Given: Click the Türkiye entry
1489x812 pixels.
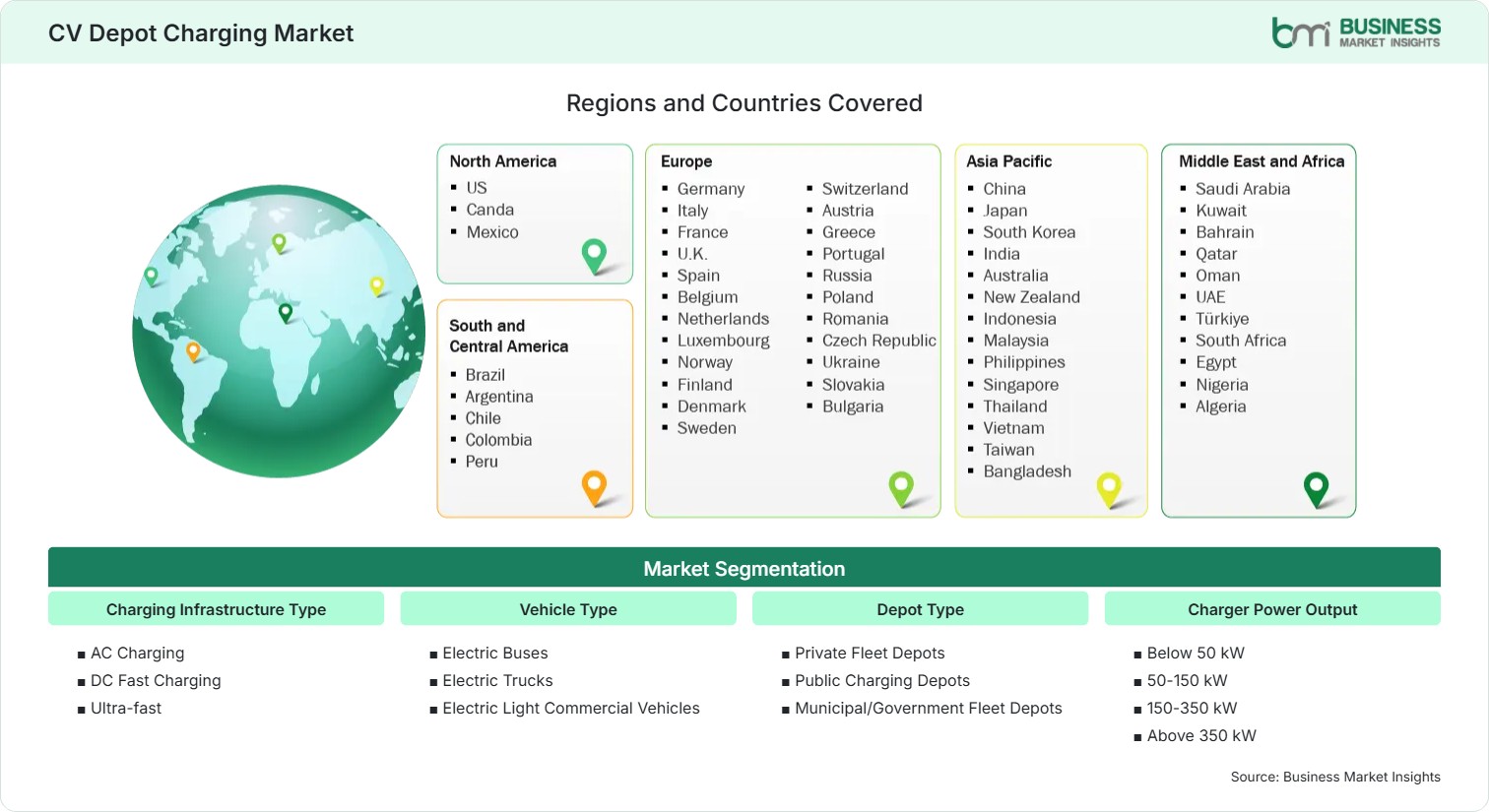Looking at the screenshot, I should (1222, 319).
